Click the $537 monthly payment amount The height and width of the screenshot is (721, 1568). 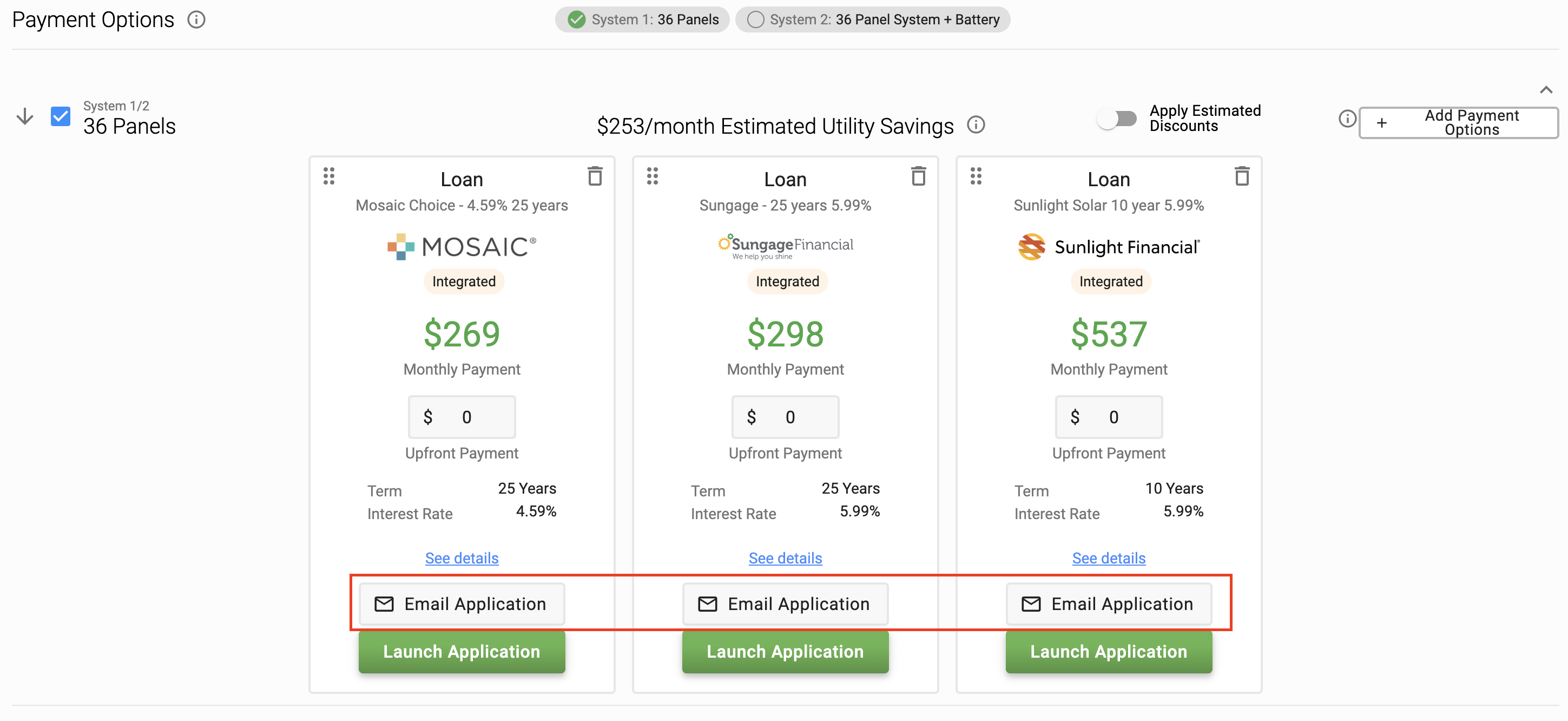(1109, 333)
